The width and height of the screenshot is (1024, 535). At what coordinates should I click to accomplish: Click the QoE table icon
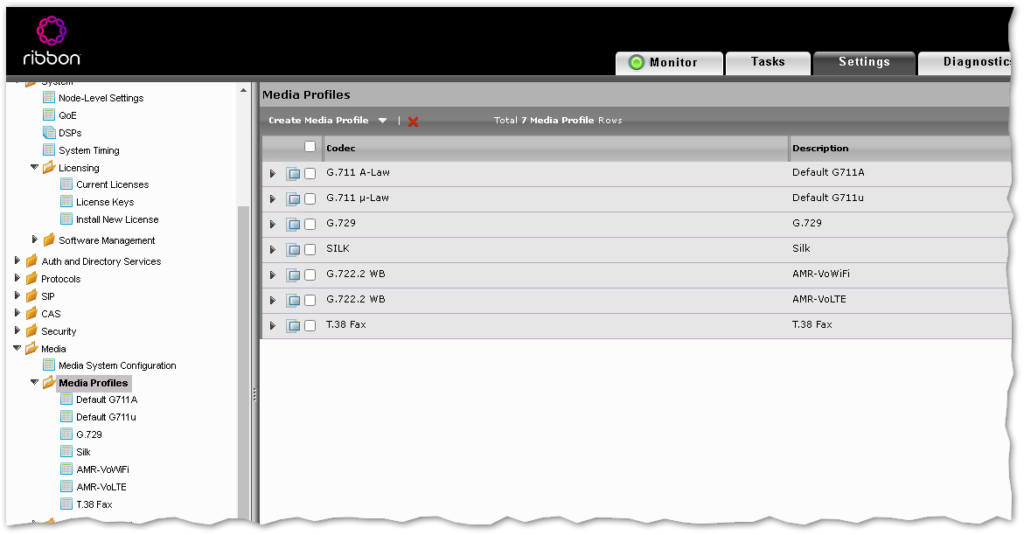pos(49,115)
